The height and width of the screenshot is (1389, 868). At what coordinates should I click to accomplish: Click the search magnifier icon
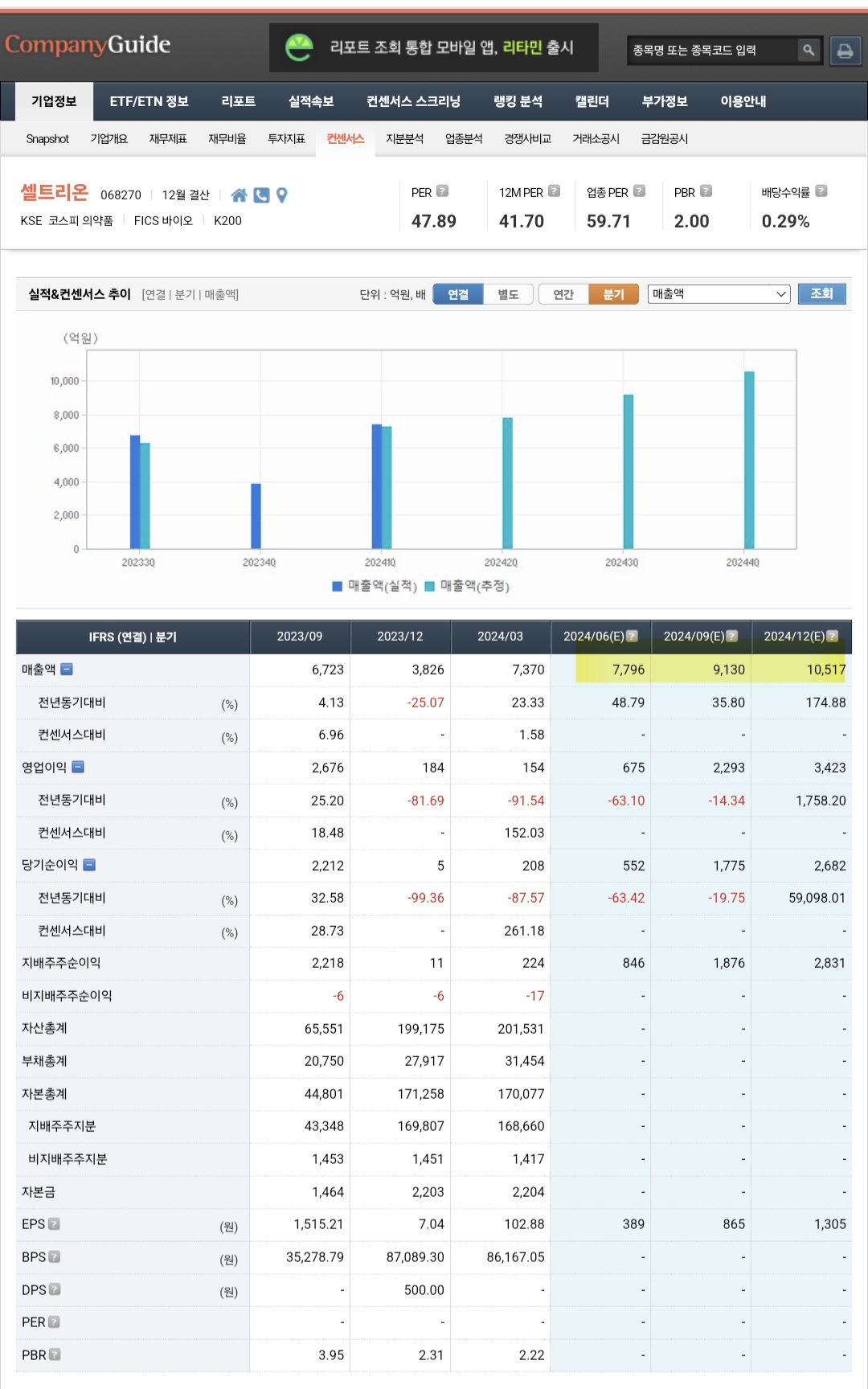point(809,50)
